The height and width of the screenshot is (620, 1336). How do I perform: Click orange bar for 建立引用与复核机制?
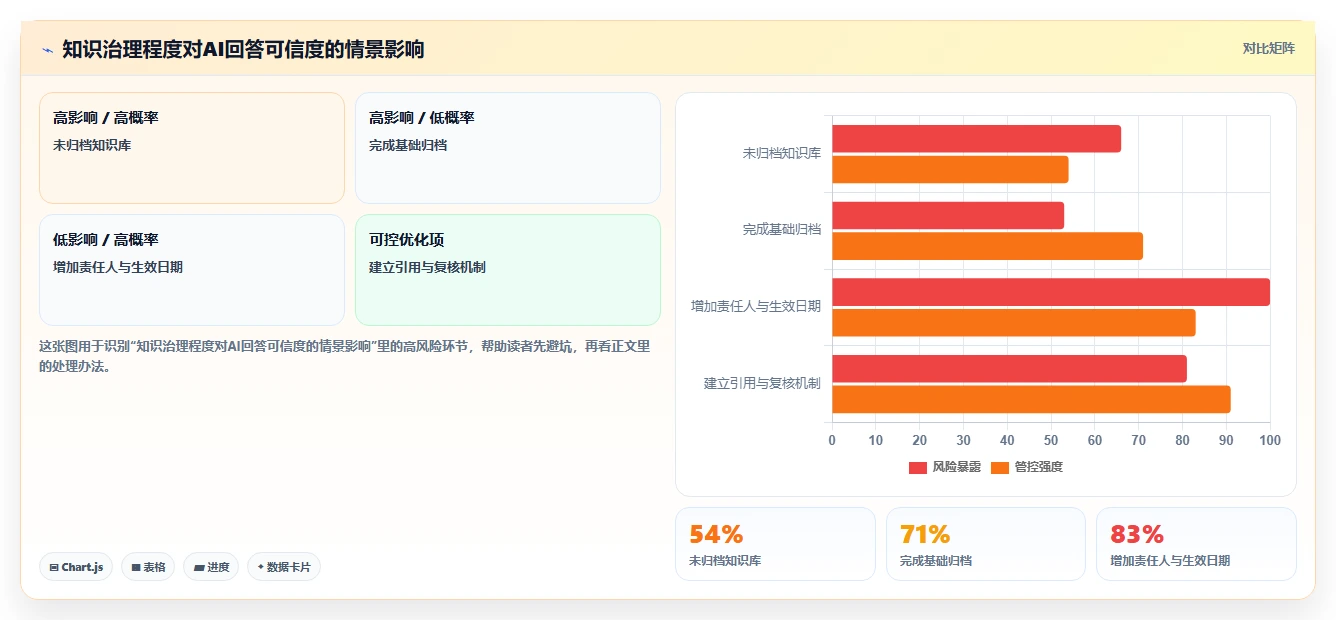coord(1031,399)
